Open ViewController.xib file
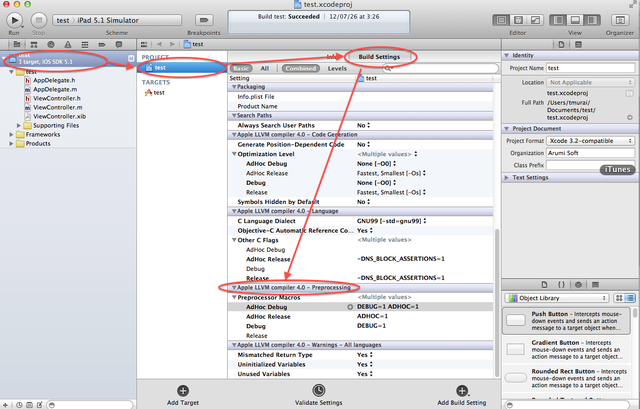The height and width of the screenshot is (409, 640). tap(59, 116)
